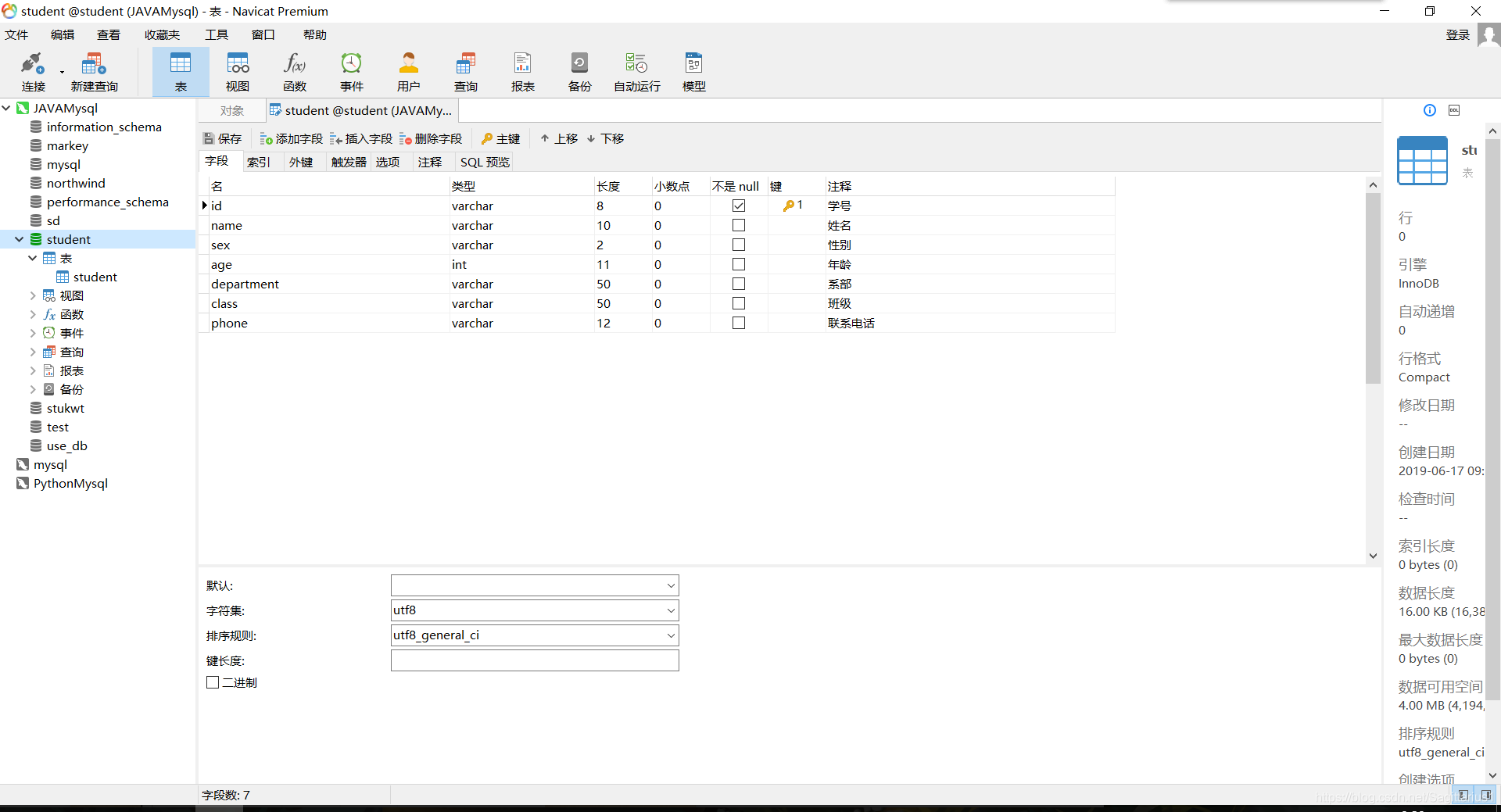Click the New Query toolbar icon
The width and height of the screenshot is (1501, 812).
94,72
